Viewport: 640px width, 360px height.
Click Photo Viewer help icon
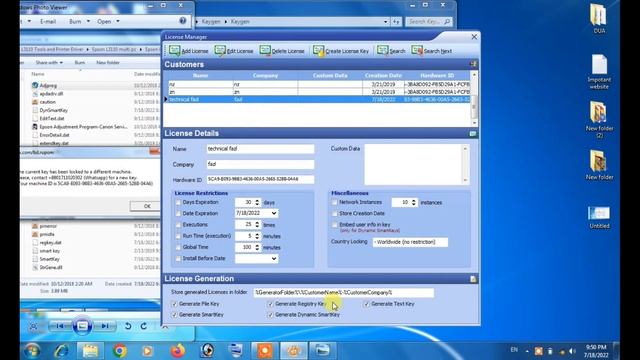point(182,21)
